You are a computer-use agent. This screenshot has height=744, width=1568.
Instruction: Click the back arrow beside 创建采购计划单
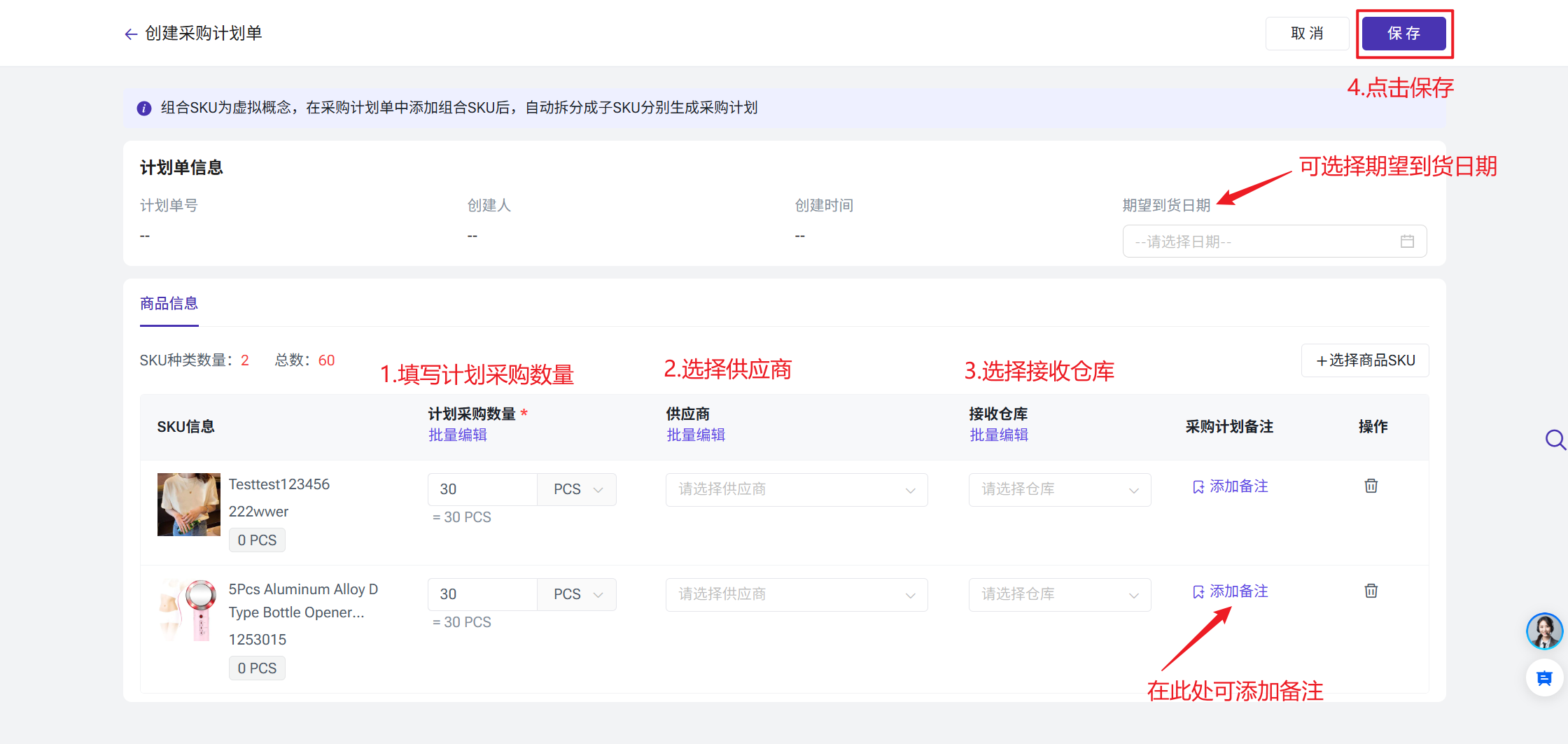tap(130, 34)
